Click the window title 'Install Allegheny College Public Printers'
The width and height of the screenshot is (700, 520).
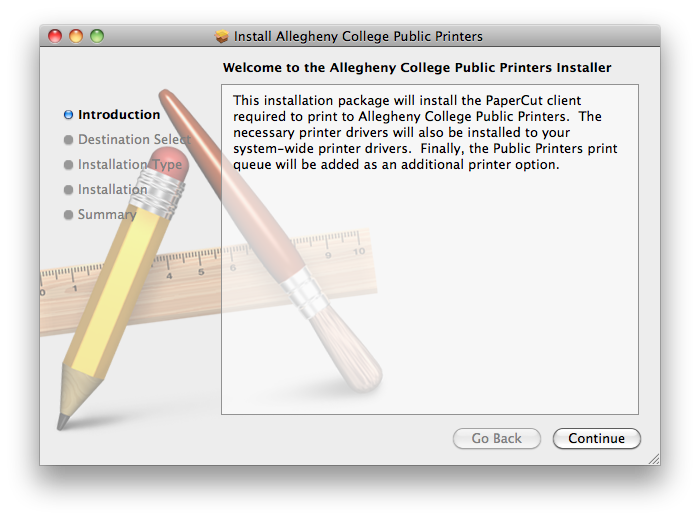pyautogui.click(x=358, y=36)
